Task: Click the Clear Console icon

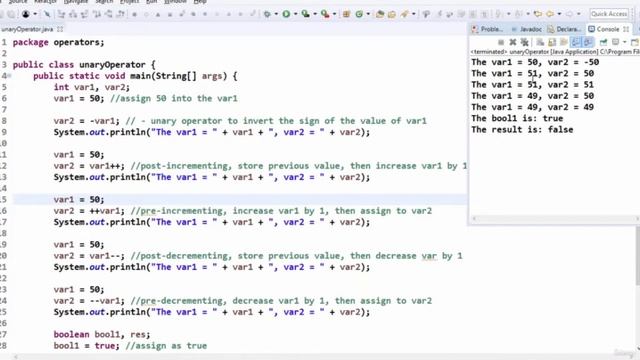Action: 540,42
